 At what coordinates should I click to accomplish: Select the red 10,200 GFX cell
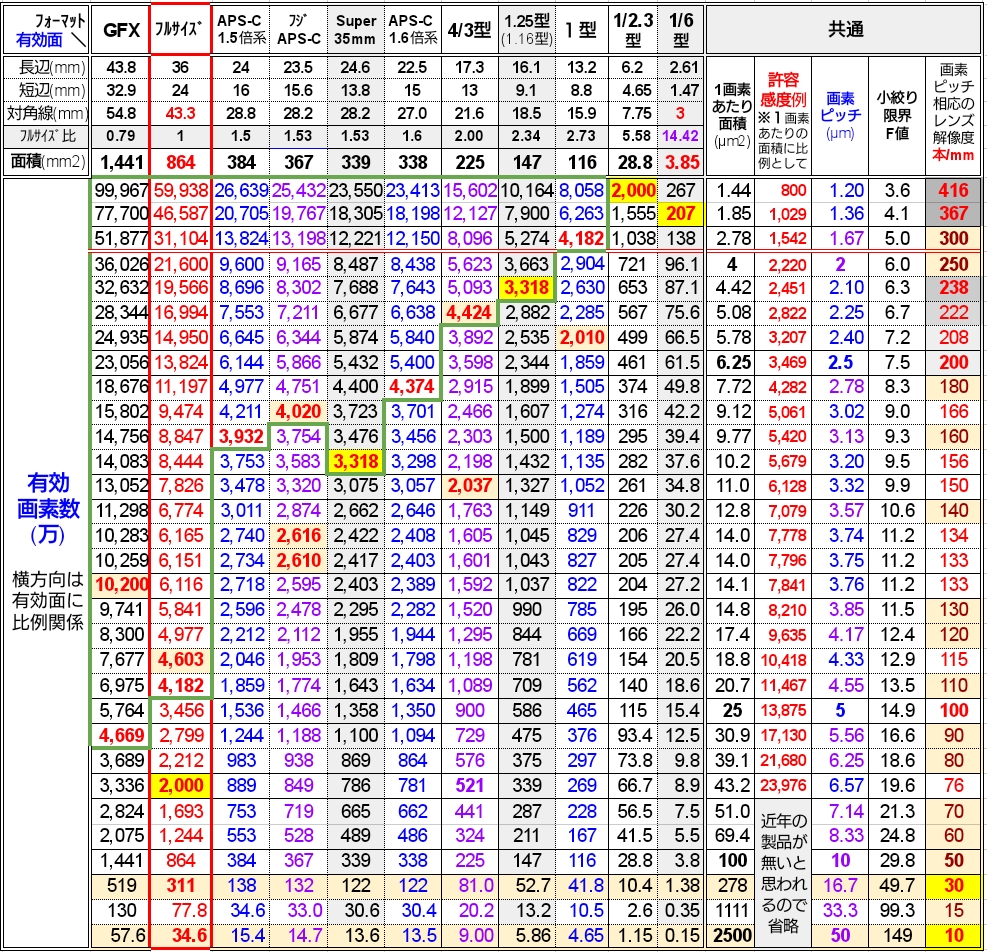121,585
